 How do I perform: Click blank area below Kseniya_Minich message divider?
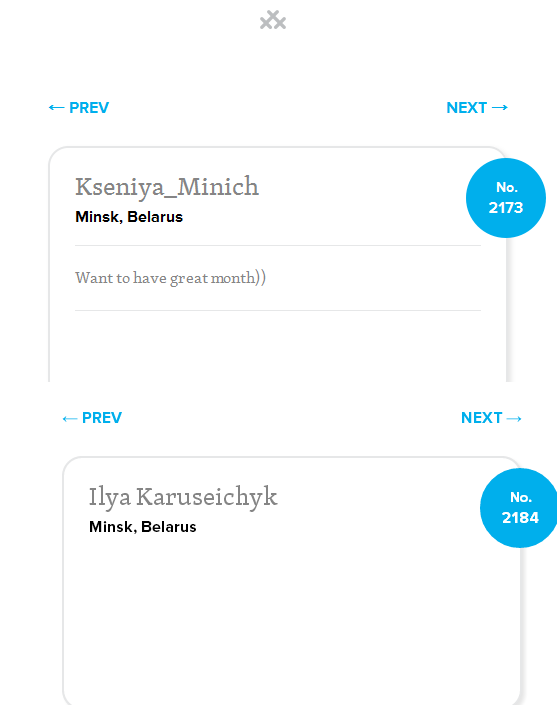point(277,346)
